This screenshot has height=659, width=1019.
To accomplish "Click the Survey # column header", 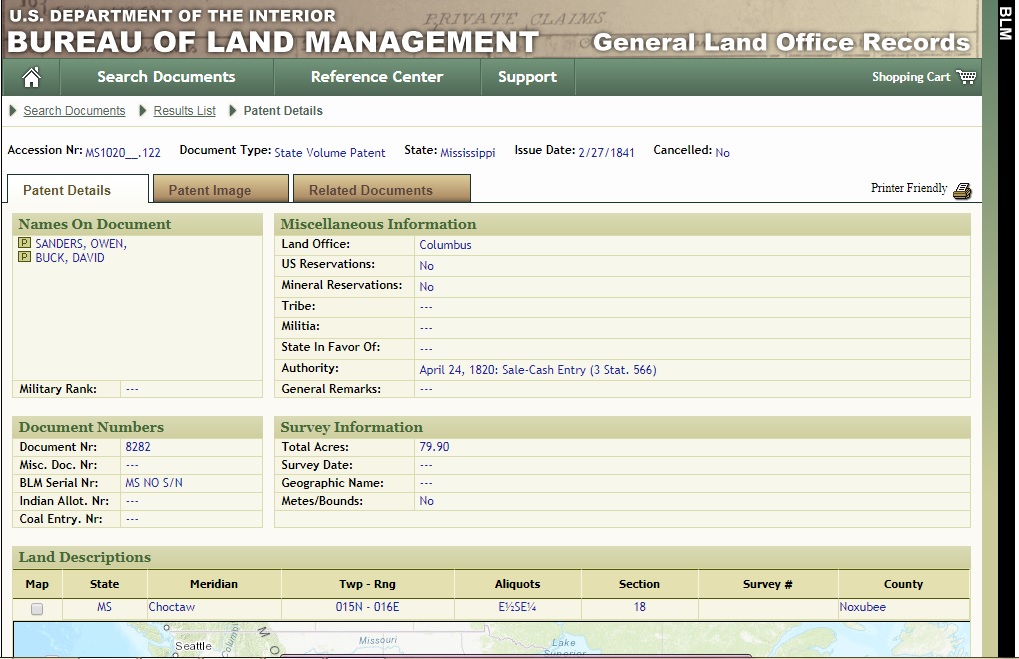I will [767, 584].
